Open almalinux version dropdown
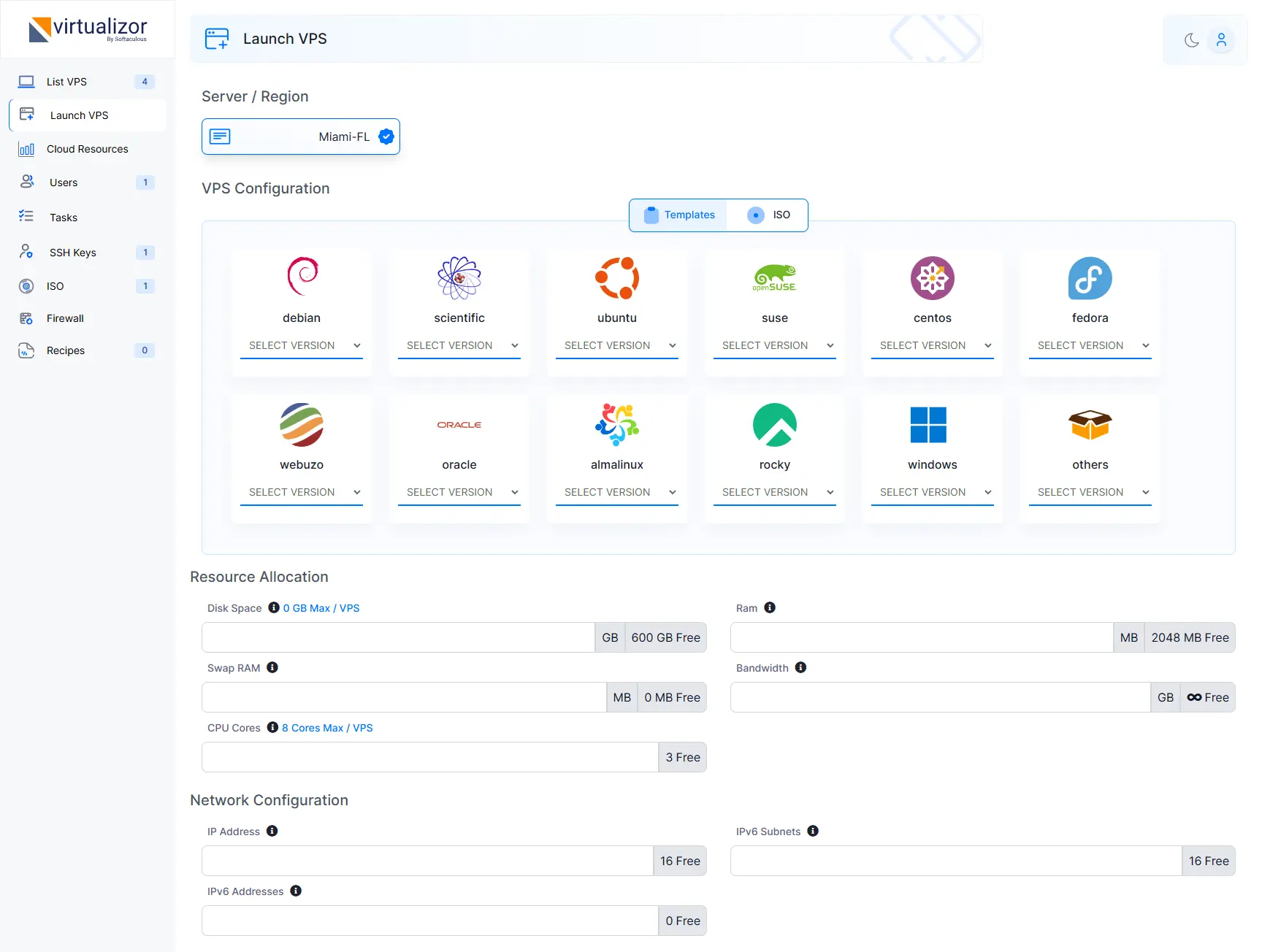 (617, 493)
